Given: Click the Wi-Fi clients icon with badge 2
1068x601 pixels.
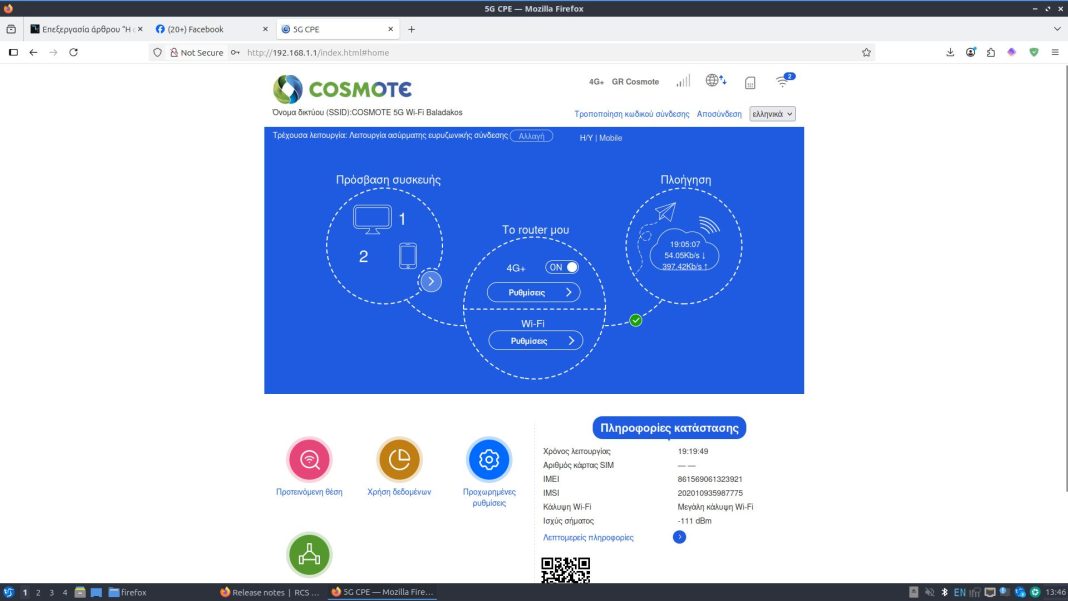Looking at the screenshot, I should [x=785, y=80].
